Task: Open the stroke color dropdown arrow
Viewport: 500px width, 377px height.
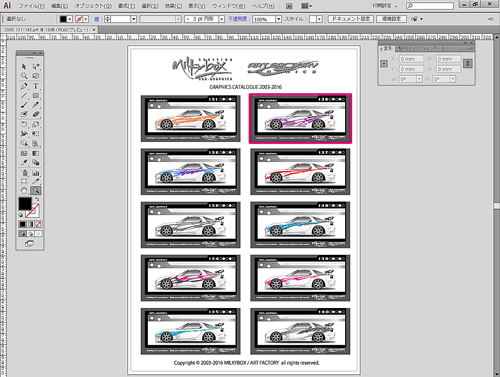Action: (86, 19)
